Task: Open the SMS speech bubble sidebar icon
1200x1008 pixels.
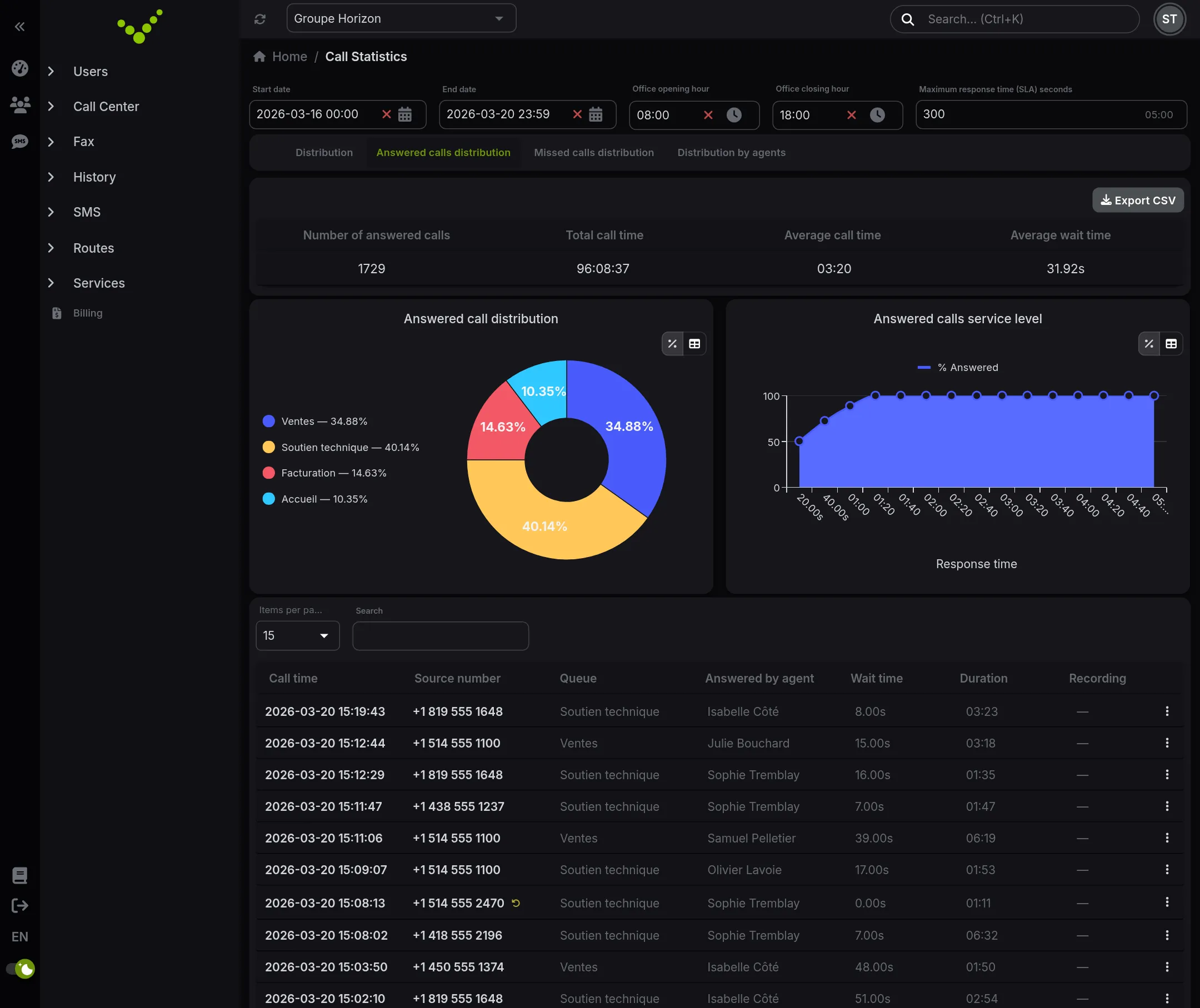Action: (x=20, y=141)
